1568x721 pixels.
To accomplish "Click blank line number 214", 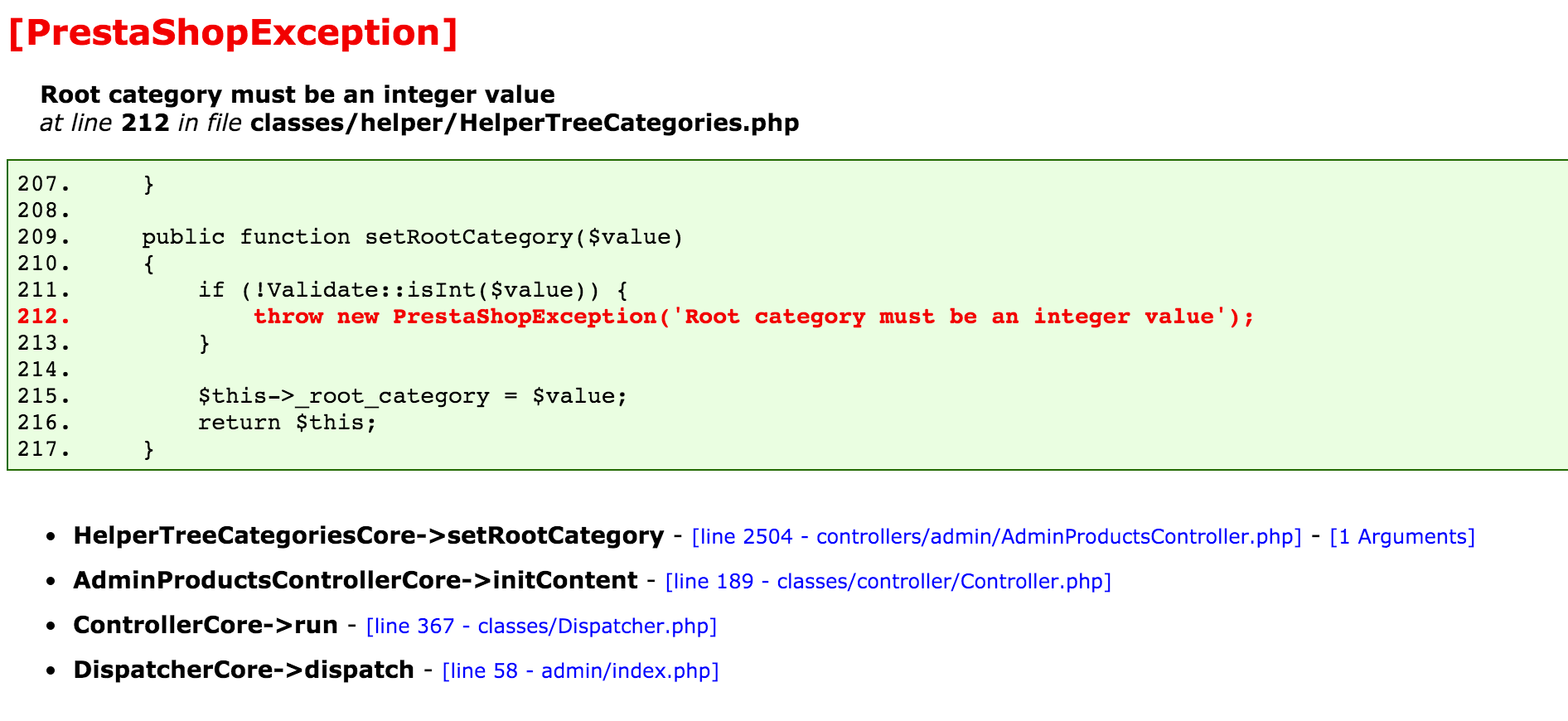I will 44,370.
